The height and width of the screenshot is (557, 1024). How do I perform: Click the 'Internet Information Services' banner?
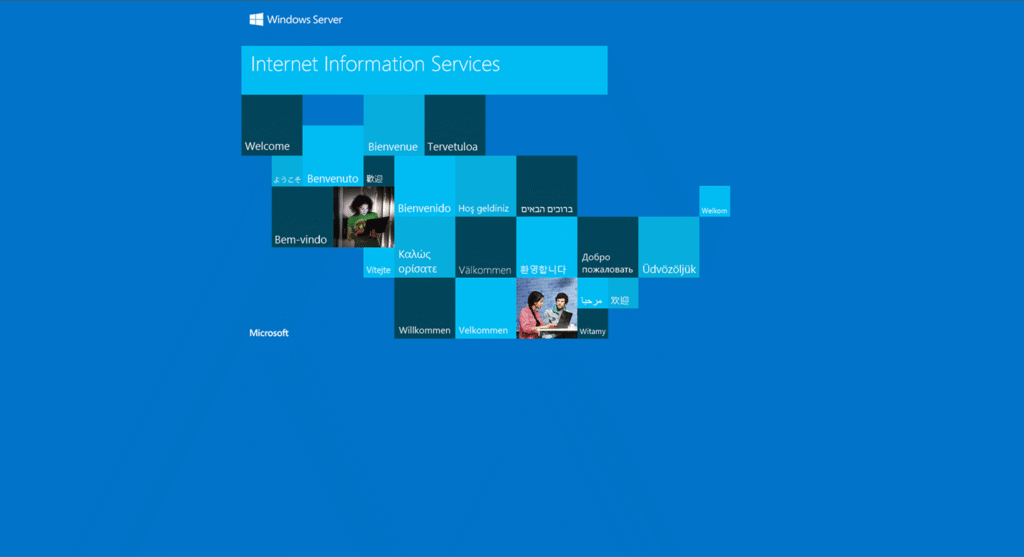coord(424,70)
